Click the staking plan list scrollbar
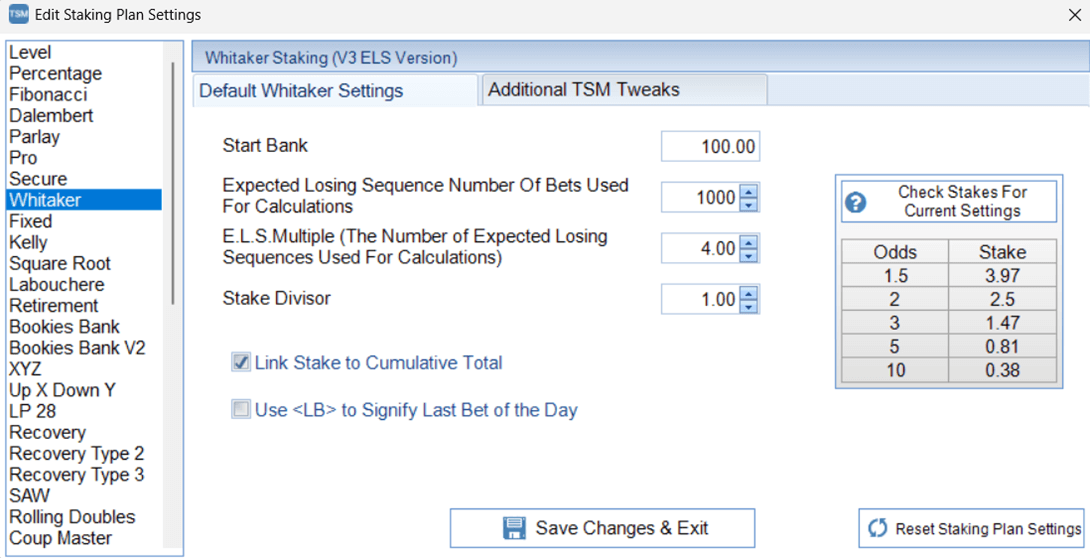 click(x=173, y=184)
